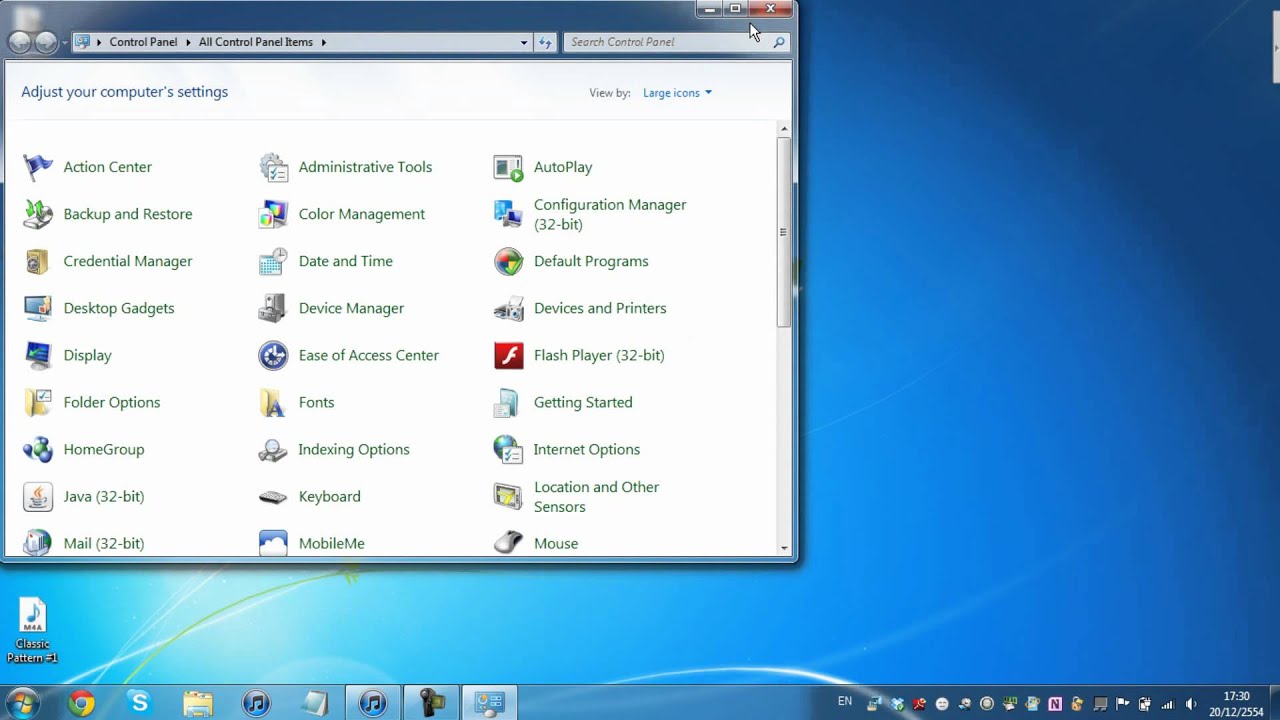This screenshot has height=720, width=1280.
Task: Expand breadcrumb arrow before Control Panel
Action: click(x=98, y=42)
